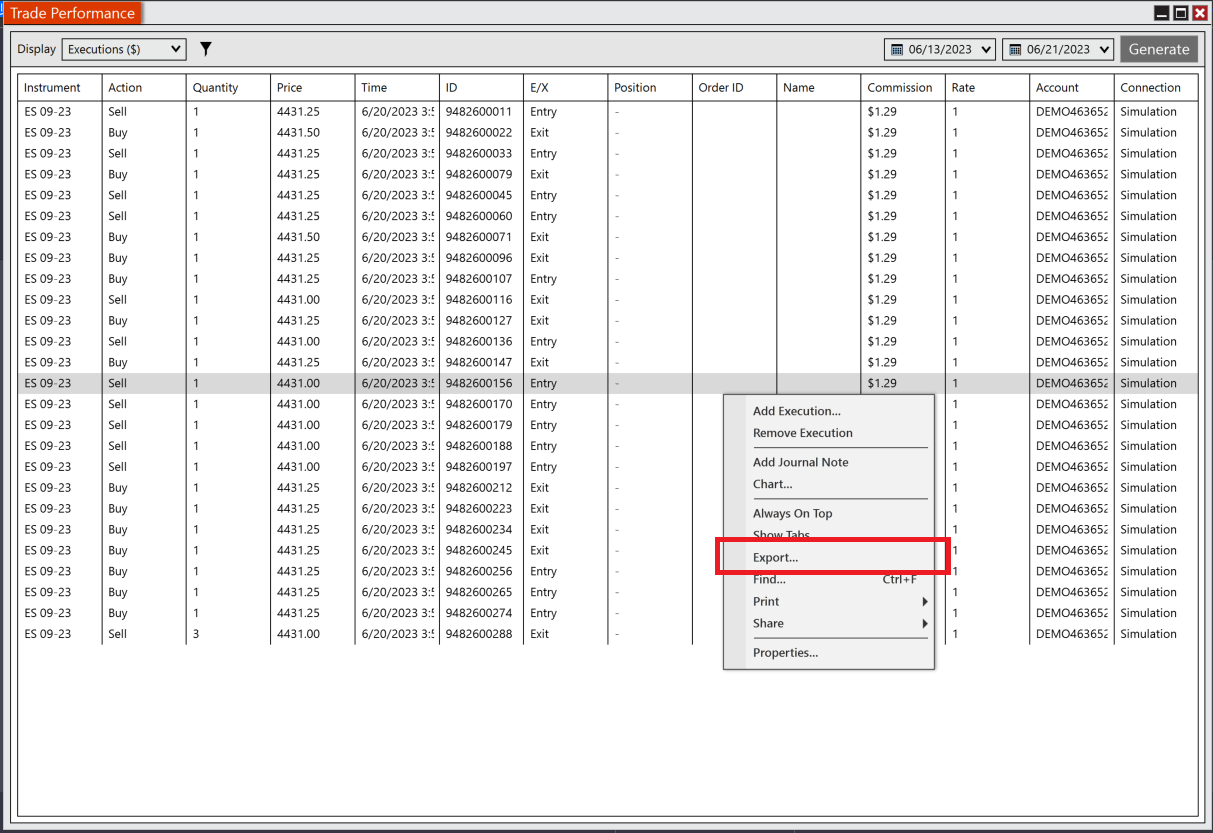Click the minimize window icon
1213x833 pixels.
[1159, 13]
